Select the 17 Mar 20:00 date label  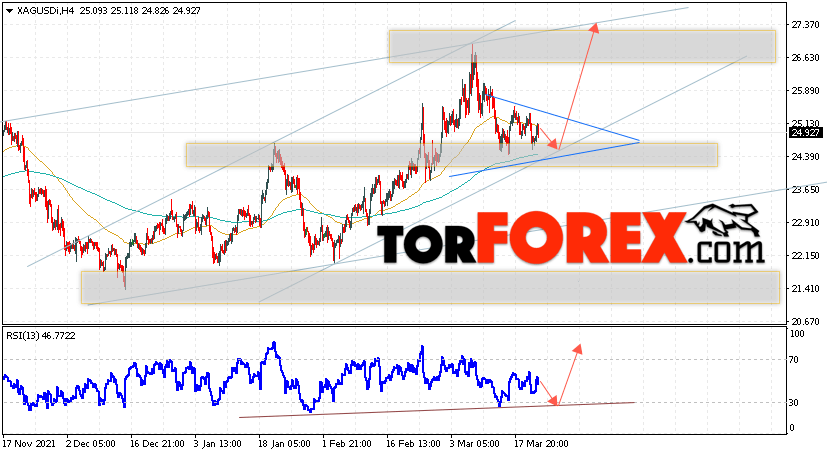(542, 443)
